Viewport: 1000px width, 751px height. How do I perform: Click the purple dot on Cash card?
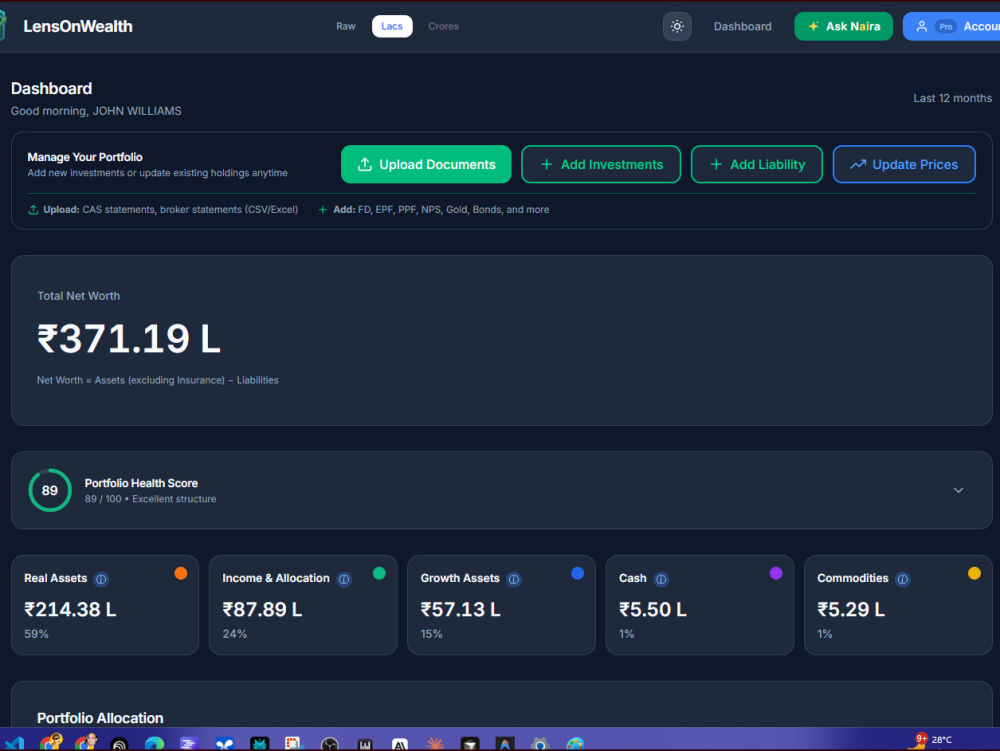(776, 573)
